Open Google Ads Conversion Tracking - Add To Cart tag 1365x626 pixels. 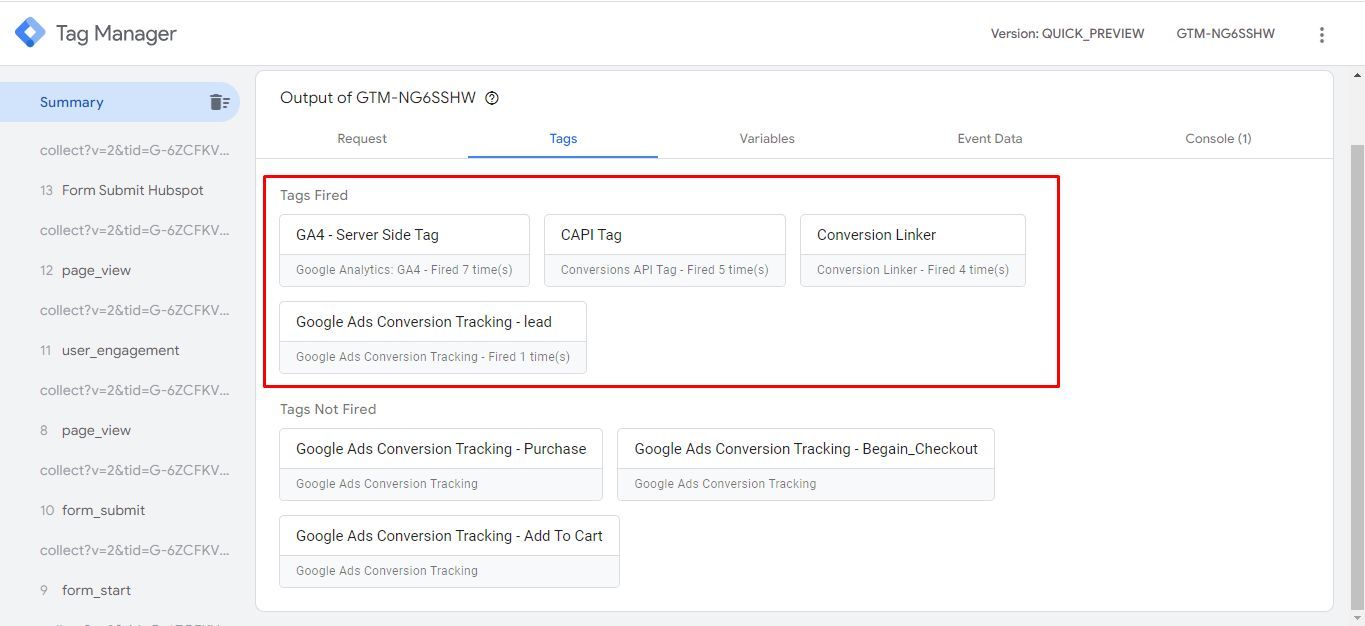coord(449,551)
